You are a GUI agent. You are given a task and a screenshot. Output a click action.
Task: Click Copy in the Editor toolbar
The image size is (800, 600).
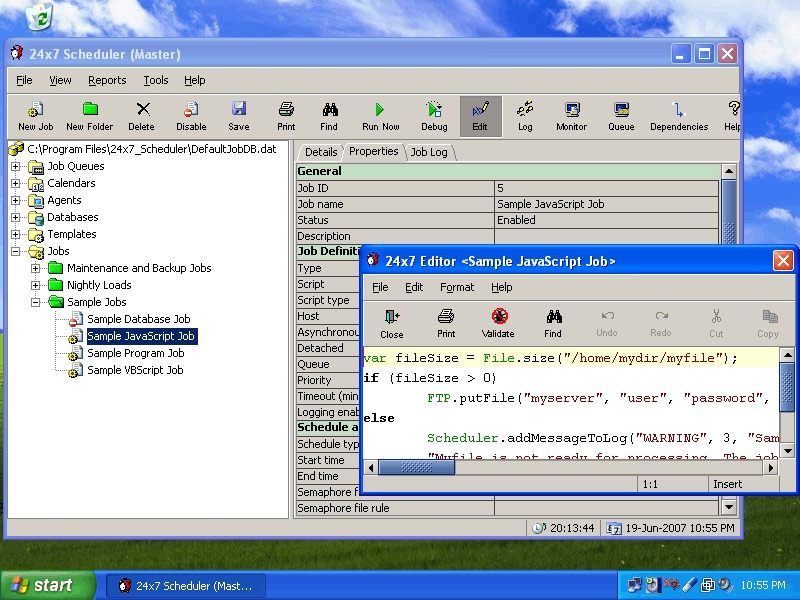coord(768,324)
